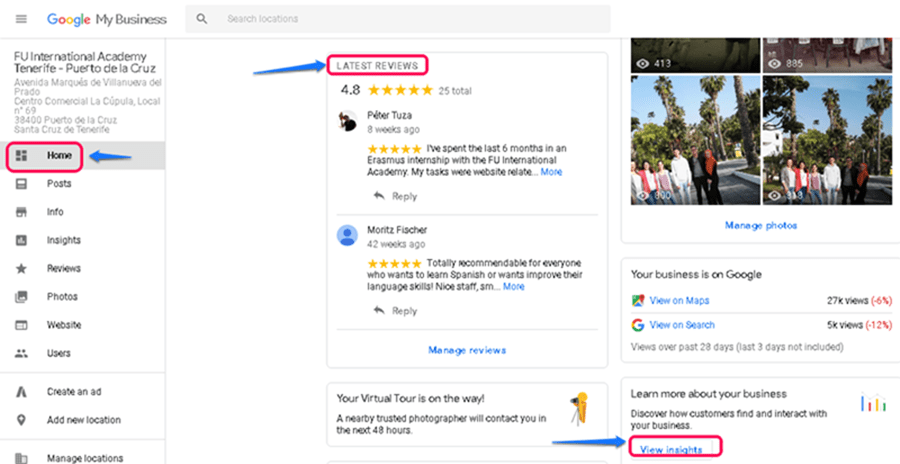The height and width of the screenshot is (464, 900).
Task: Click the Google Maps icon
Action: (x=638, y=300)
